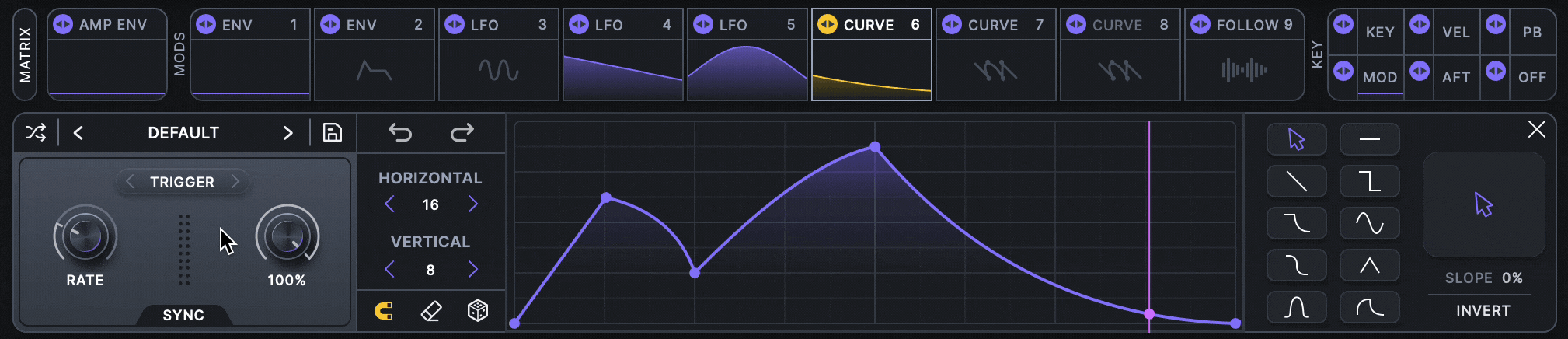Click the MOD source assign icon
This screenshot has width=1568, height=339.
coord(1343,71)
